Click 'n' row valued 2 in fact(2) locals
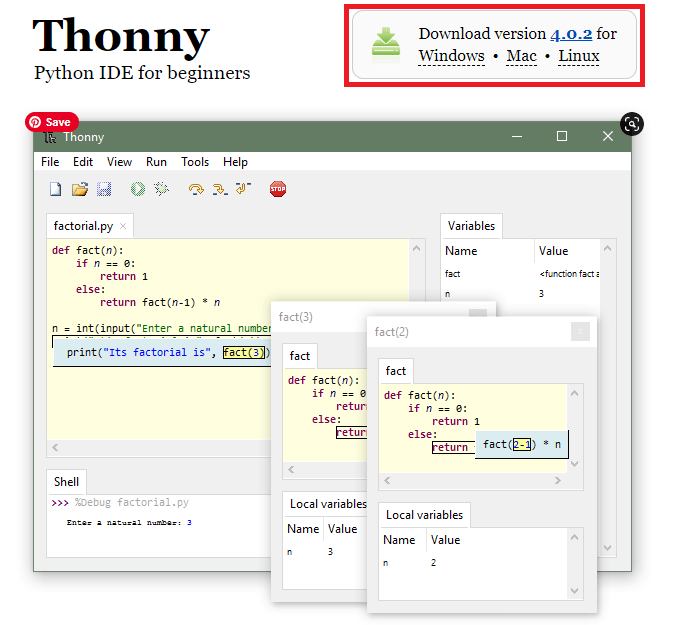695x625 pixels. click(474, 563)
